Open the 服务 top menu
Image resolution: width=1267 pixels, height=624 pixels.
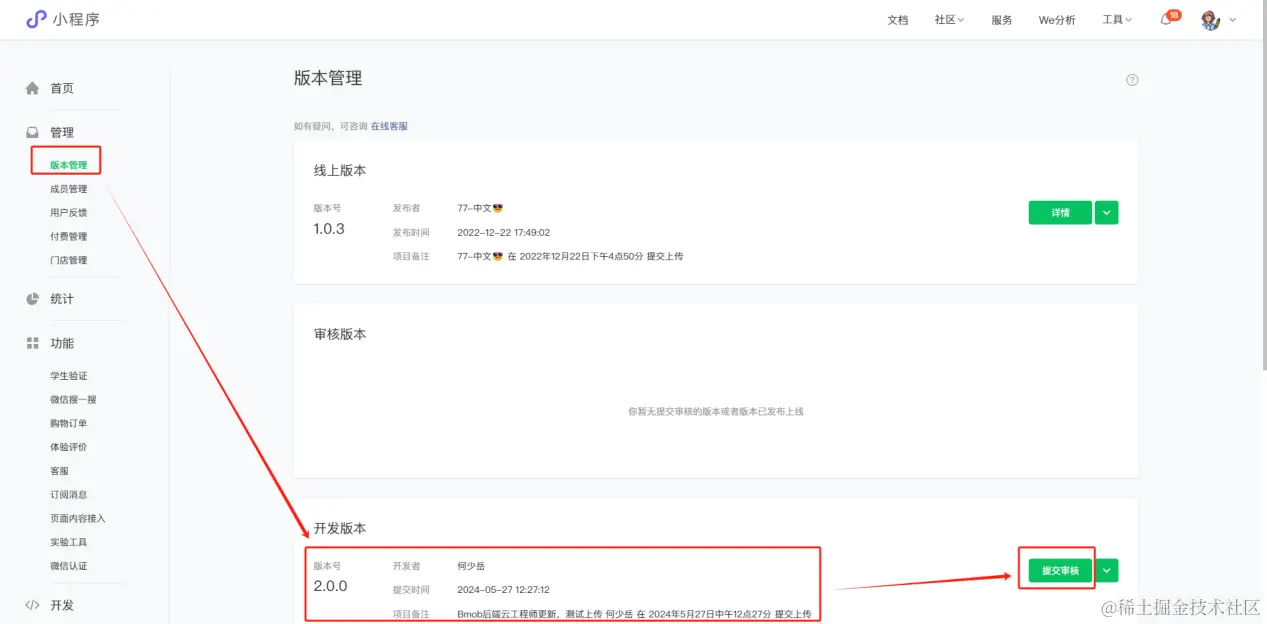click(x=1002, y=20)
